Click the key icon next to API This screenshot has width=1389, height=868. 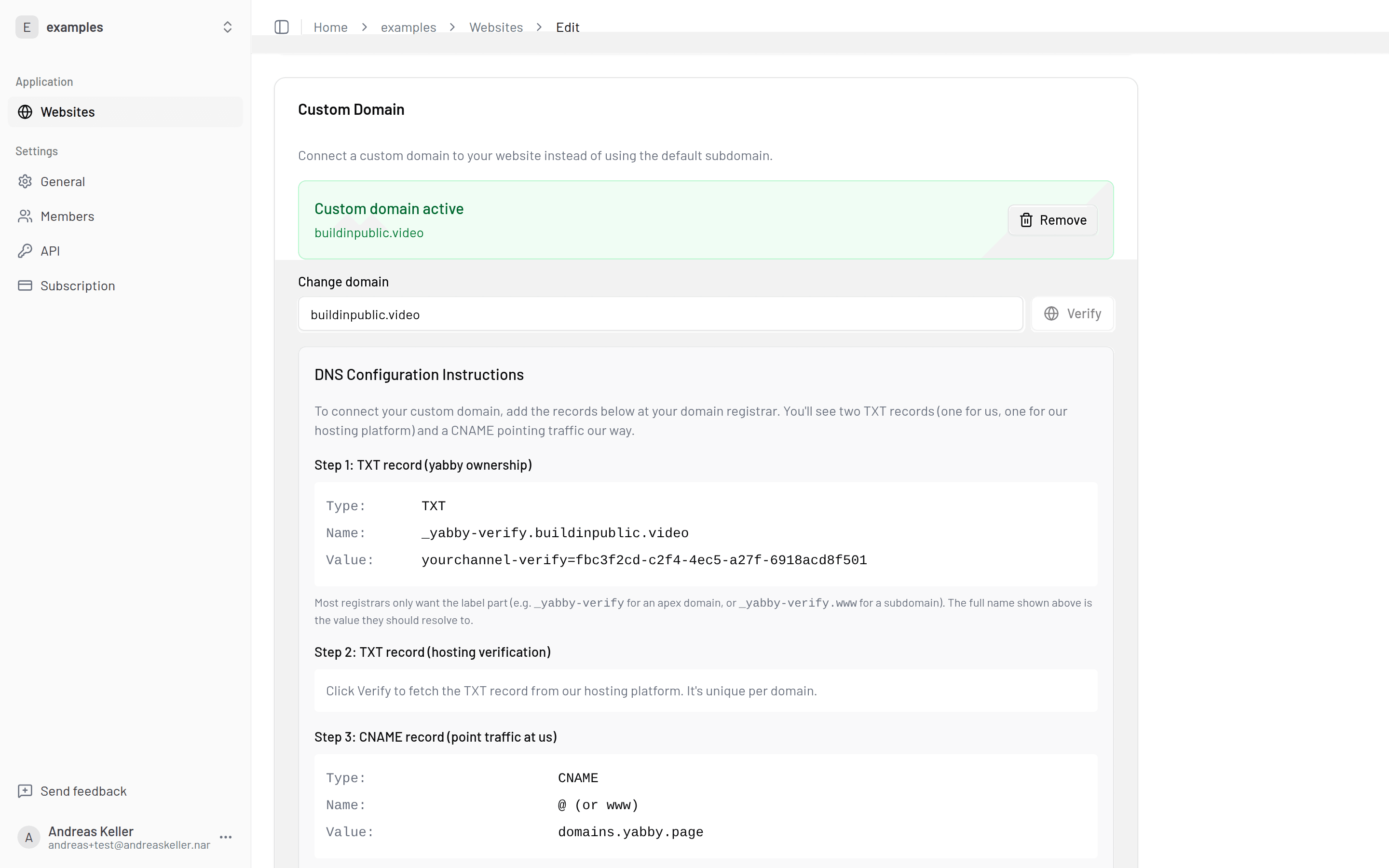coord(25,251)
